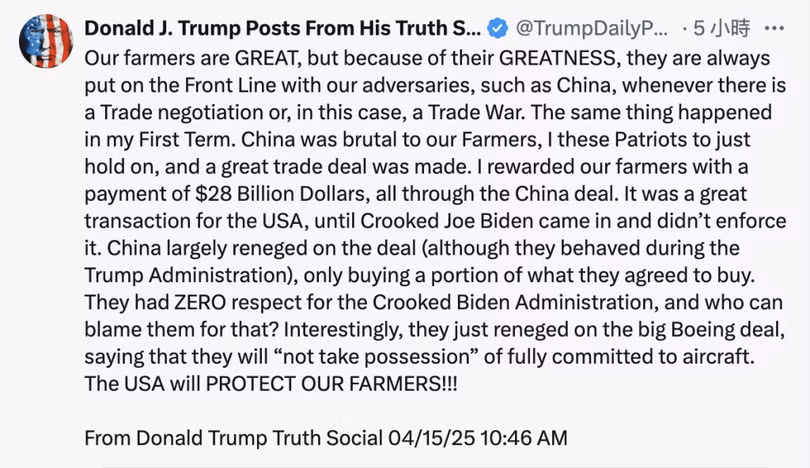Image resolution: width=810 pixels, height=468 pixels.
Task: Open the three-dot more options menu
Action: click(x=773, y=28)
